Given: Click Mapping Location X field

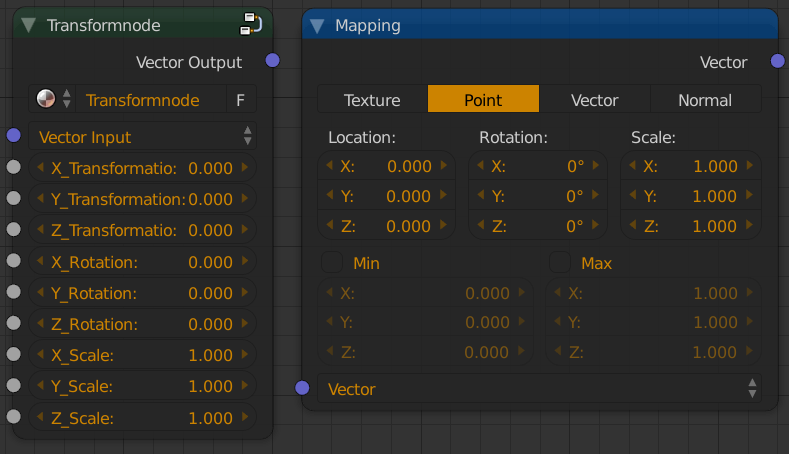Looking at the screenshot, I should pyautogui.click(x=386, y=166).
